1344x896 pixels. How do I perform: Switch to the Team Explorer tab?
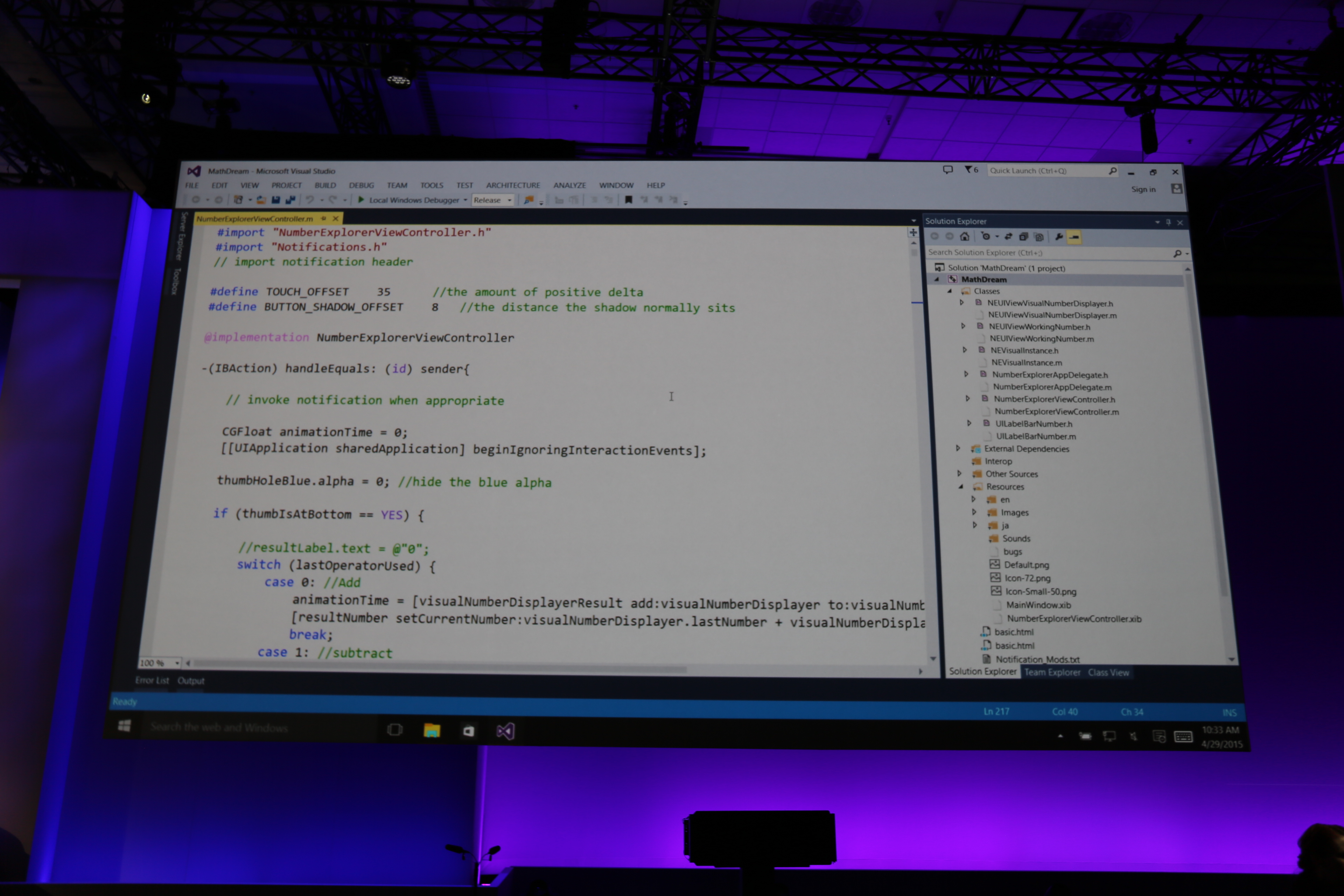1052,672
